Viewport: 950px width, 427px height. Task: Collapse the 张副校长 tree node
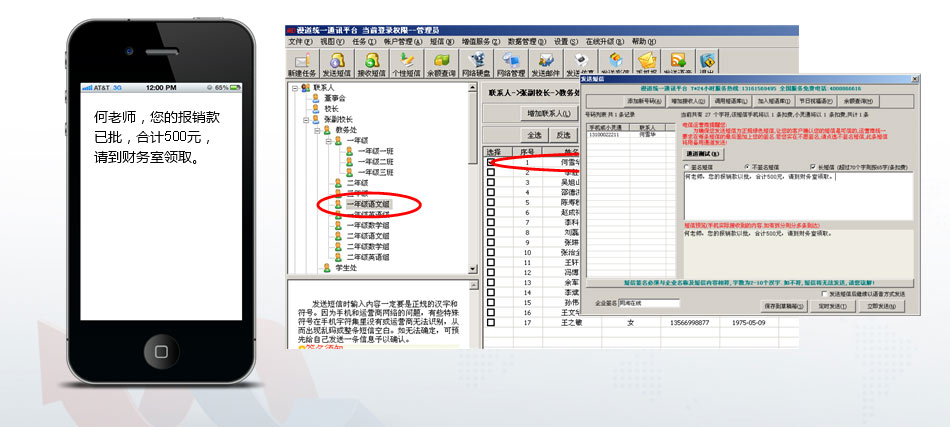point(307,119)
